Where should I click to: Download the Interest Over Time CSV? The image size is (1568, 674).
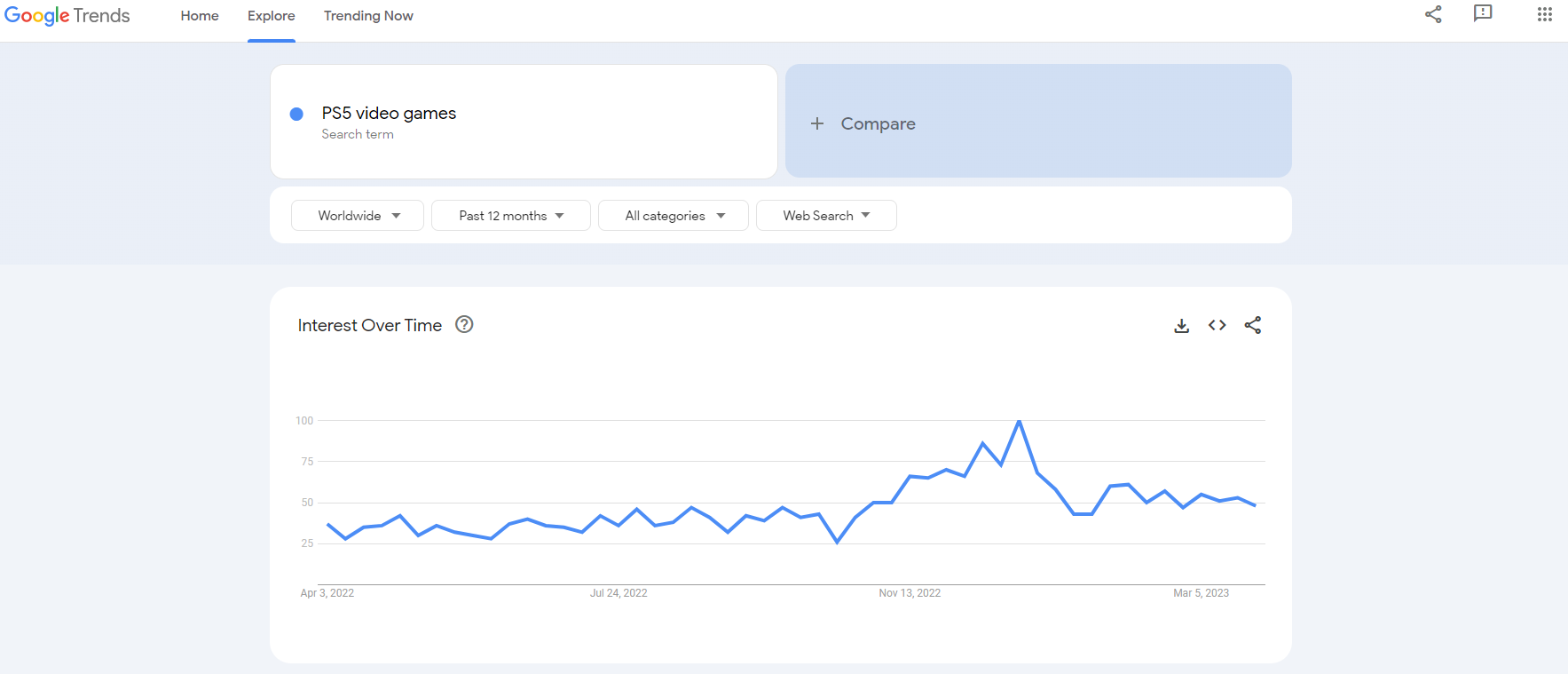(x=1182, y=325)
